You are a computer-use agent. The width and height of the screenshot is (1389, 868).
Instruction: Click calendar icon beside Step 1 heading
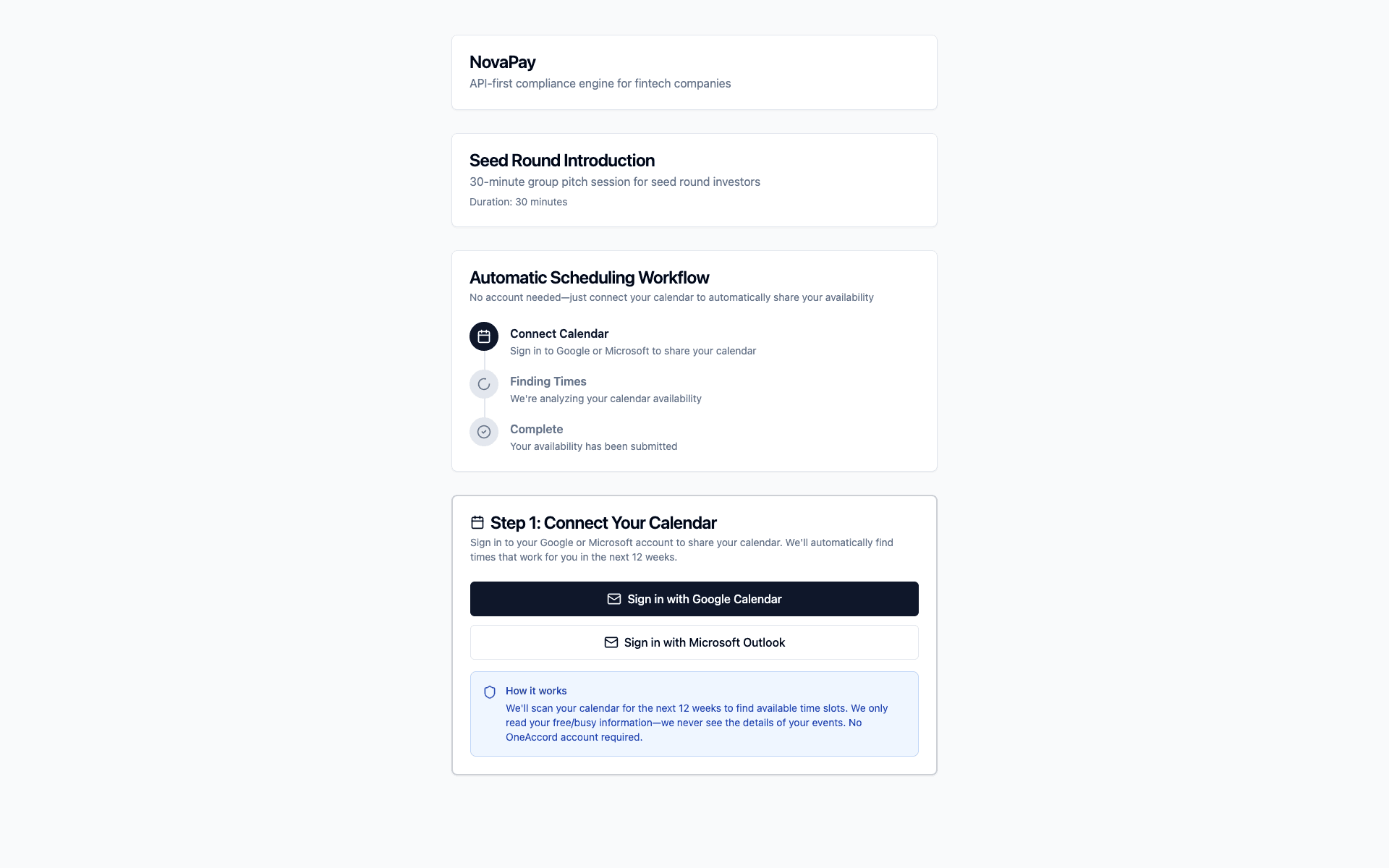(477, 522)
